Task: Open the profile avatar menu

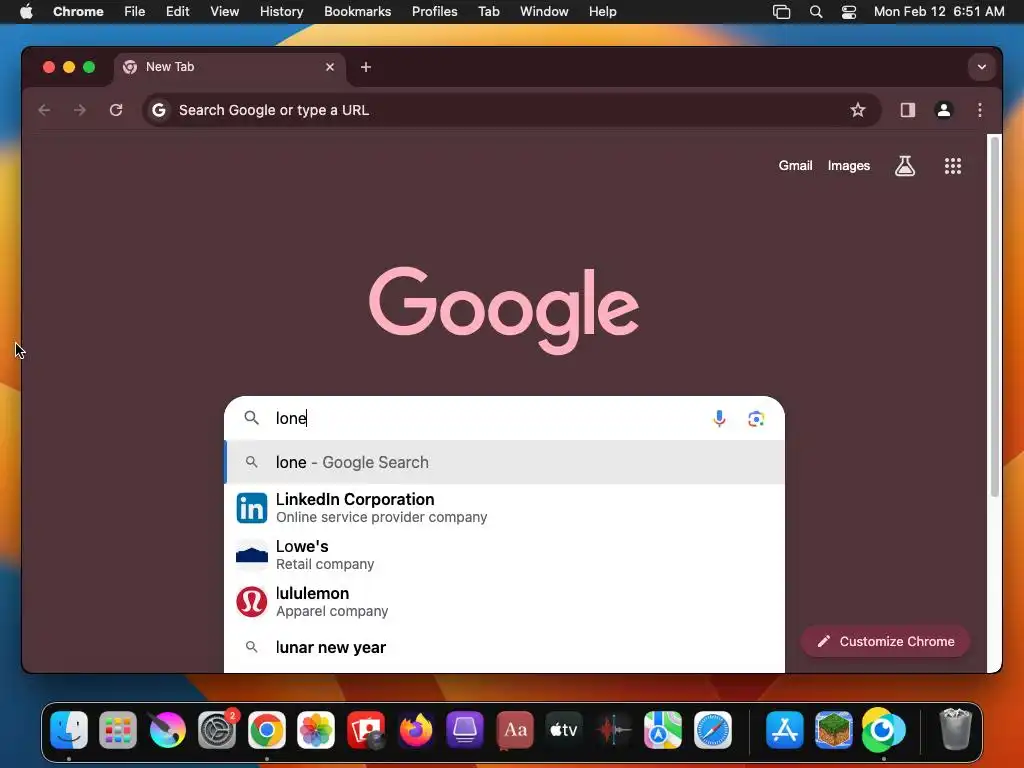Action: tap(944, 110)
